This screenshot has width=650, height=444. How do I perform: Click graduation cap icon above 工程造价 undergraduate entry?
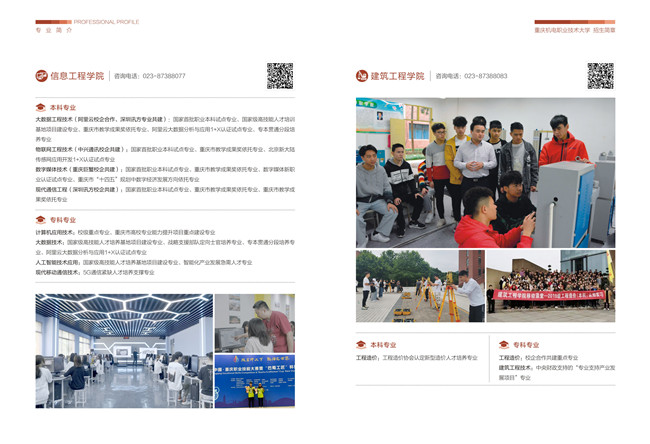click(x=361, y=344)
